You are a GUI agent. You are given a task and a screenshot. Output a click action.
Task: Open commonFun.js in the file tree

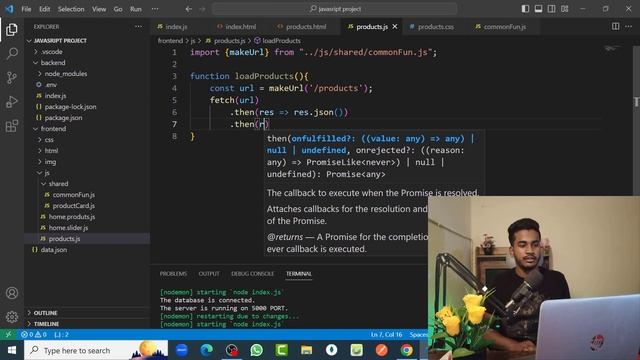pos(87,195)
